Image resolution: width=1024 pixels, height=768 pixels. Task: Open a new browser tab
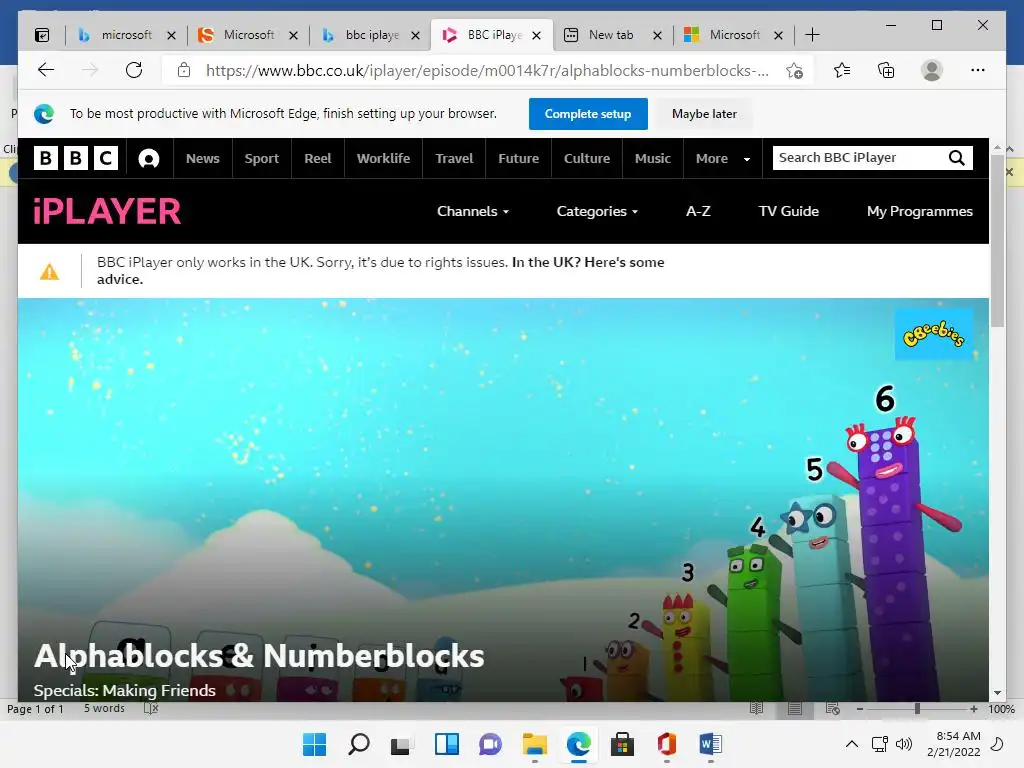812,35
